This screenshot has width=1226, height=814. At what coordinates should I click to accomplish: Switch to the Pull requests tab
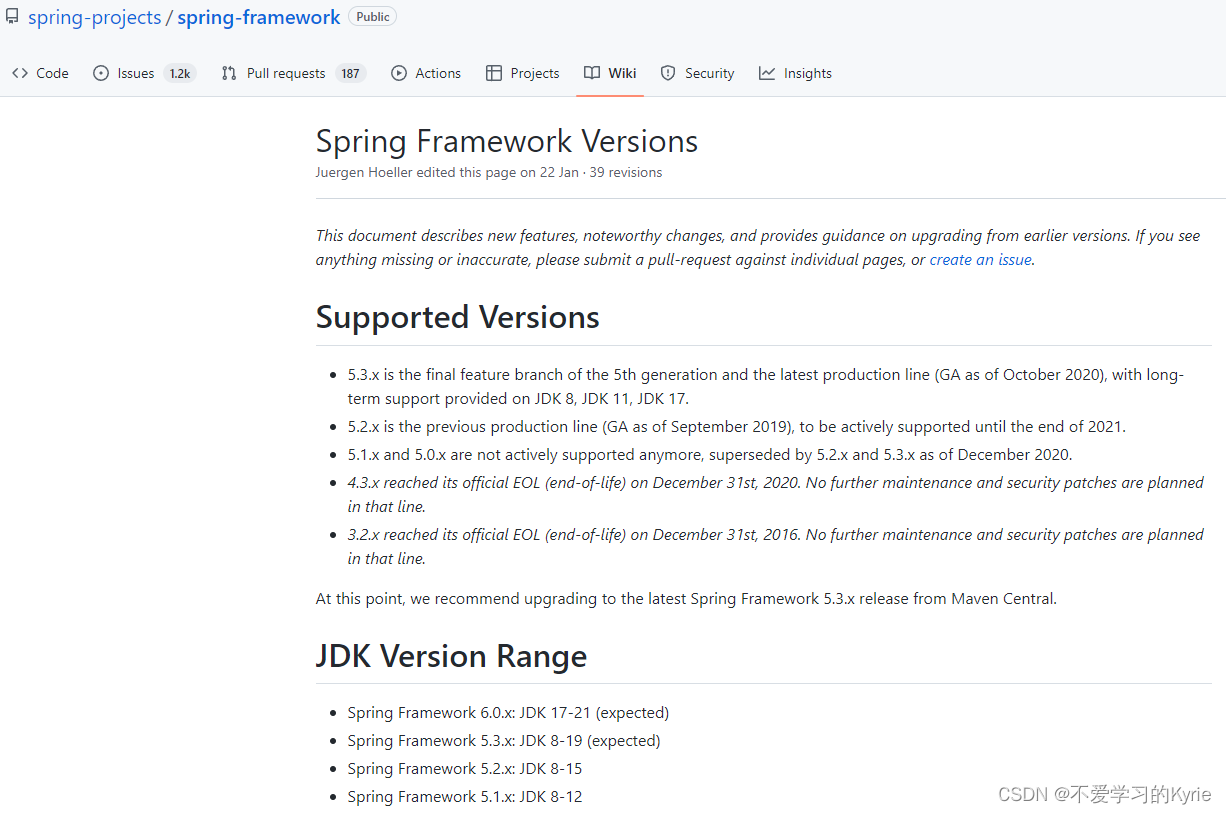(285, 72)
